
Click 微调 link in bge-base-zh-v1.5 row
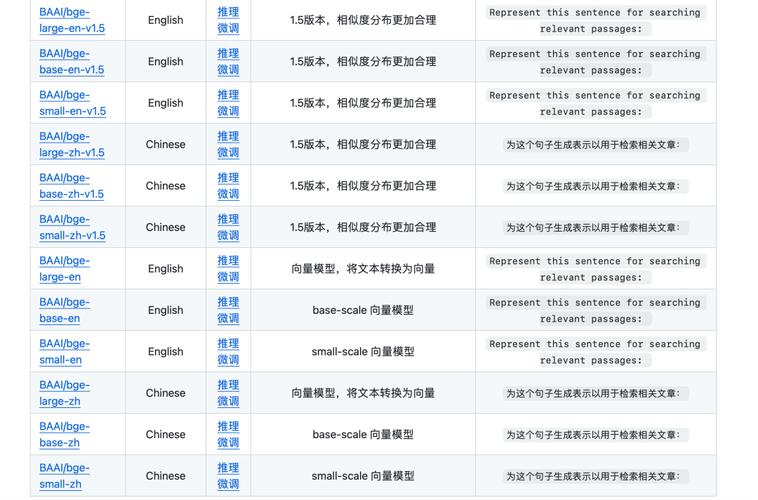tap(228, 194)
